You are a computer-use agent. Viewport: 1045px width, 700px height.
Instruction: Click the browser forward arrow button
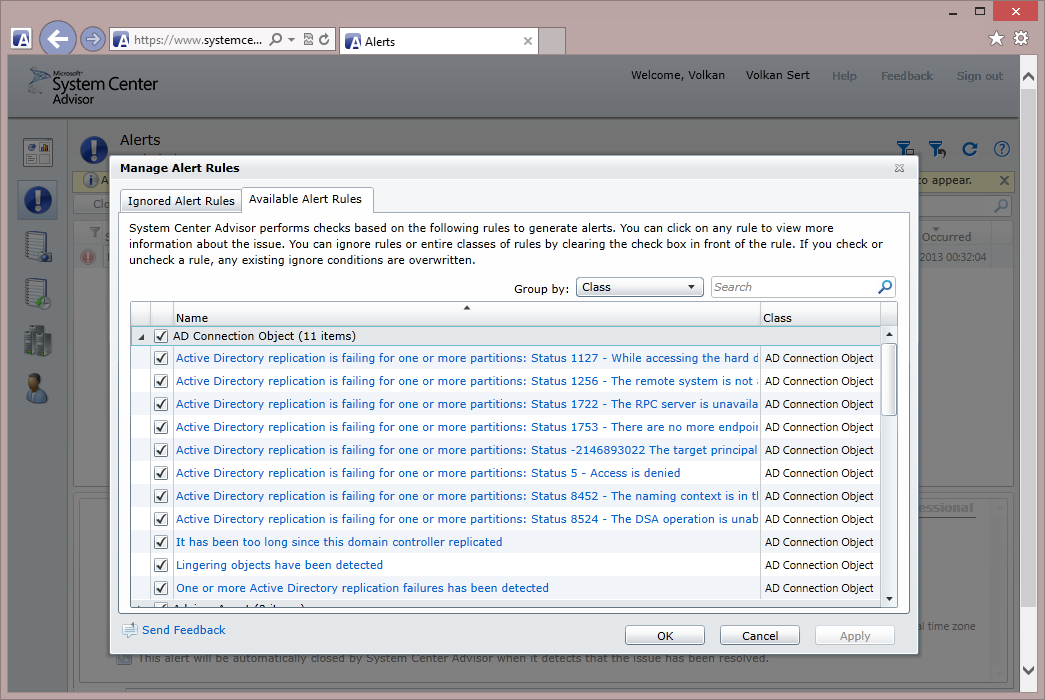pyautogui.click(x=93, y=39)
